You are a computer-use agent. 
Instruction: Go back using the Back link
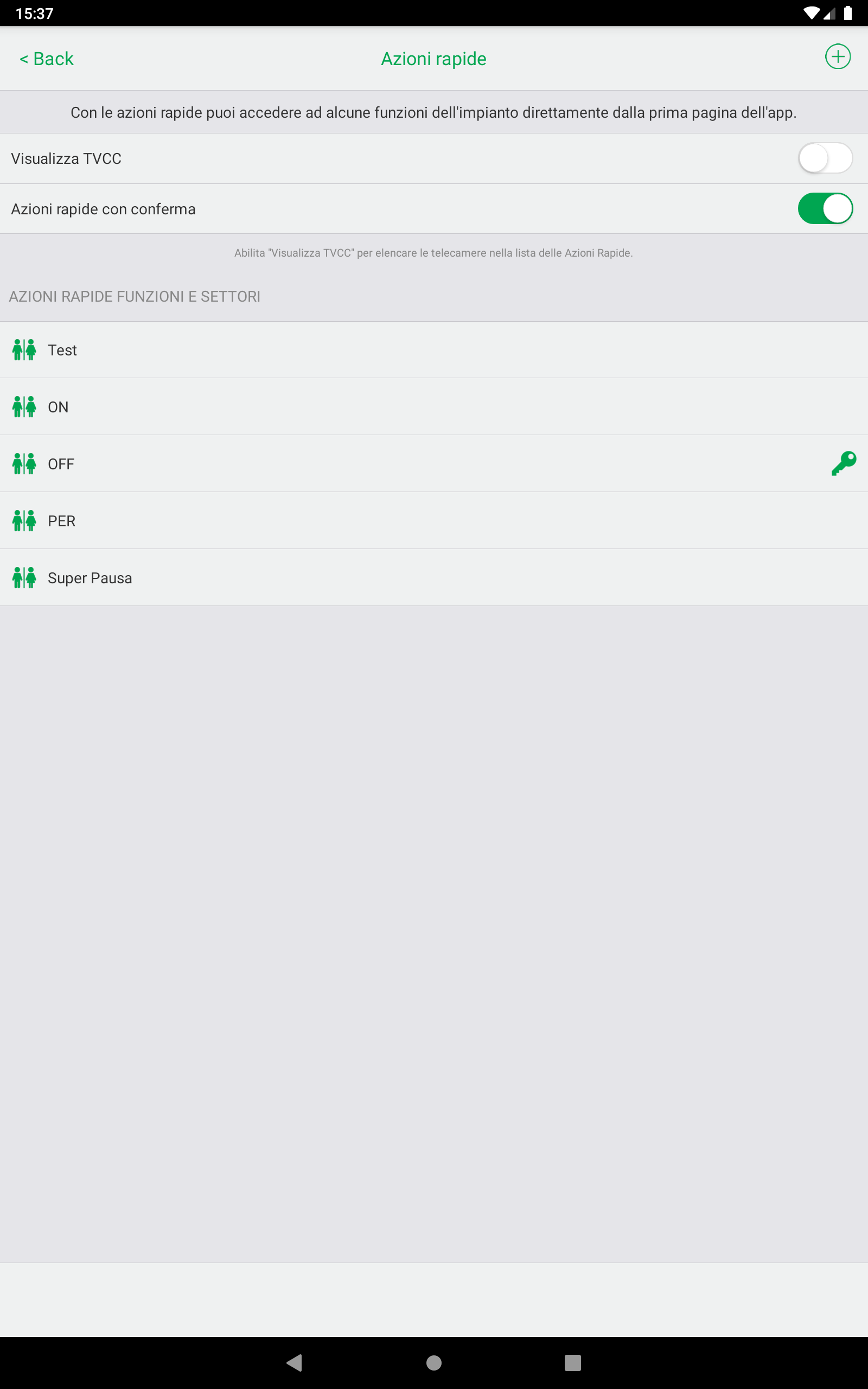[x=47, y=59]
